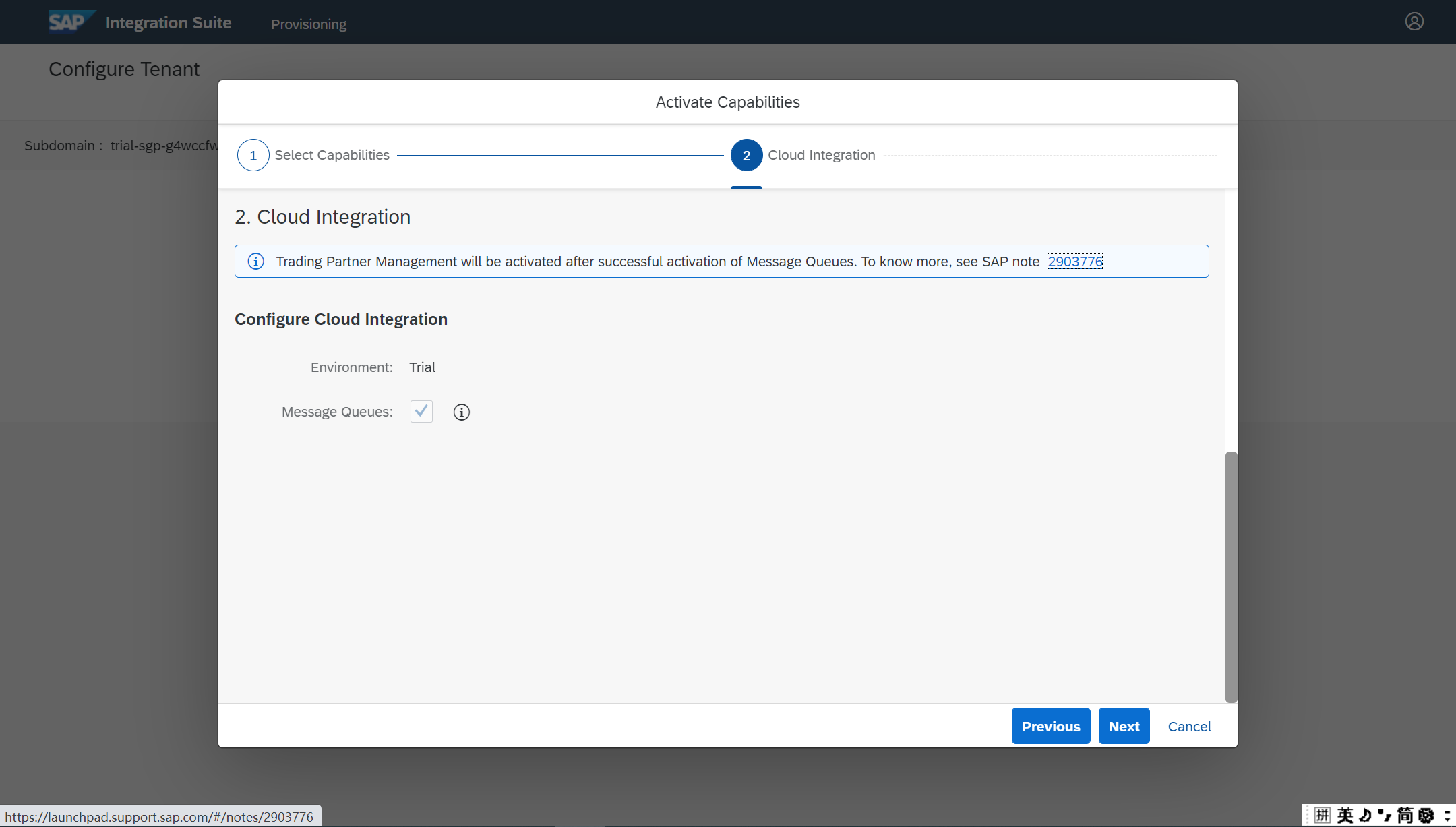Viewport: 1456px width, 827px height.
Task: Click the Integration Suite title
Action: coord(169,22)
